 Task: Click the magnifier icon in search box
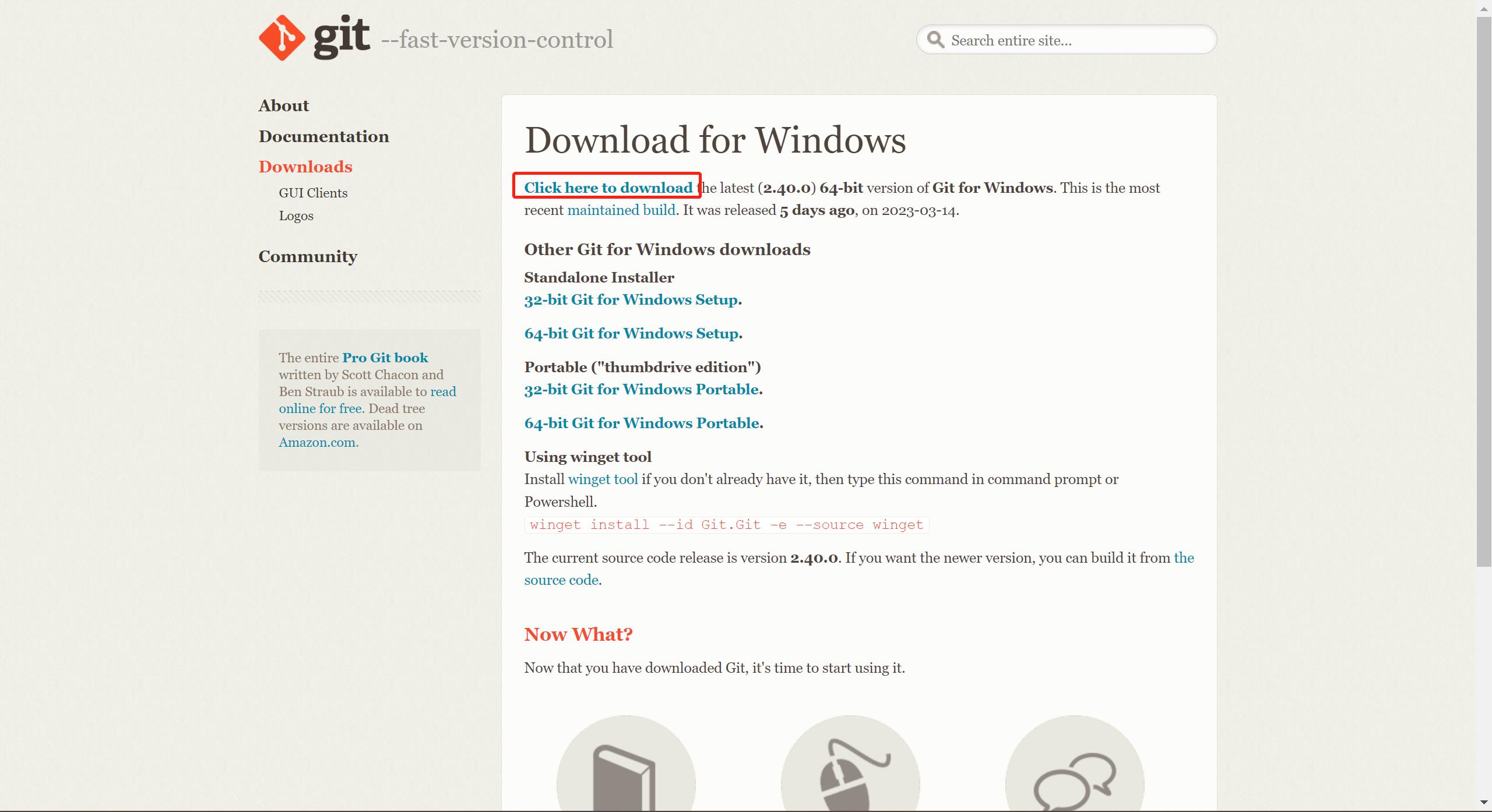[x=935, y=40]
